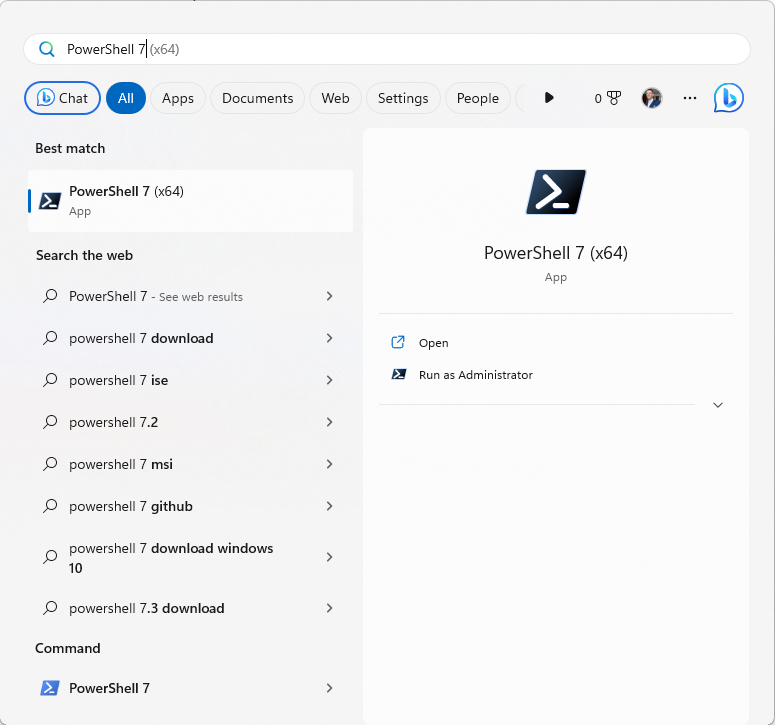Expand more actions in the preview pane
Image resolution: width=775 pixels, height=725 pixels.
[x=718, y=405]
